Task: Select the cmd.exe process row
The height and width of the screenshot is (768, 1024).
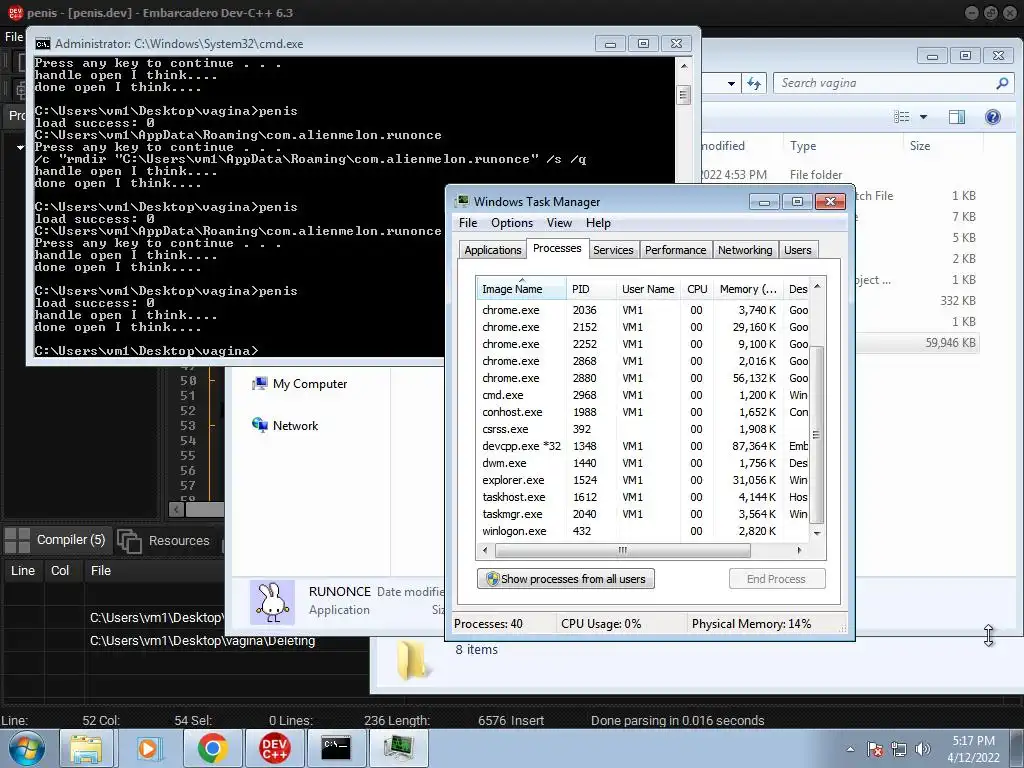Action: coord(643,395)
